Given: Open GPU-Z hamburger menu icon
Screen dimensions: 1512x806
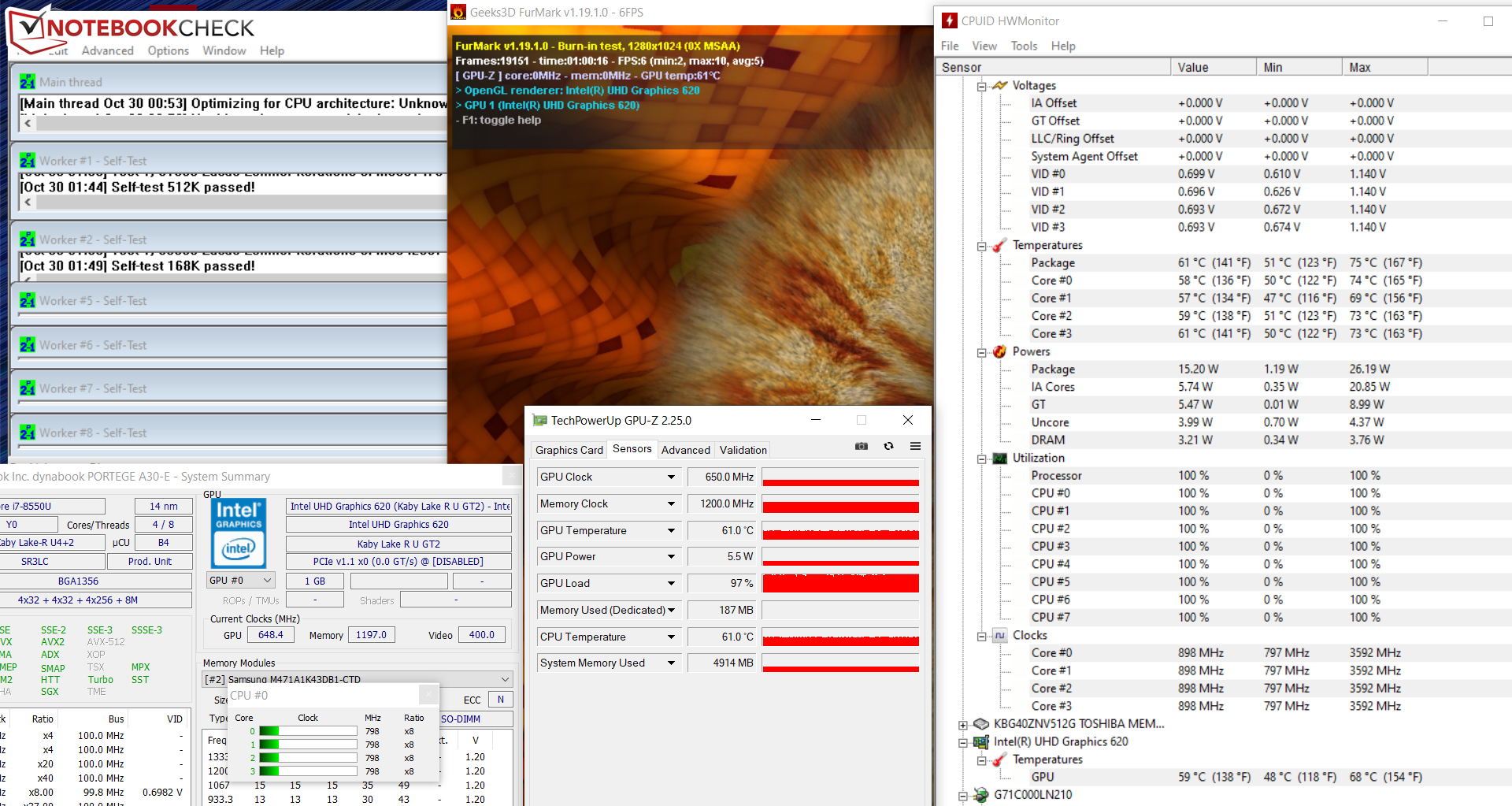Looking at the screenshot, I should coord(915,446).
